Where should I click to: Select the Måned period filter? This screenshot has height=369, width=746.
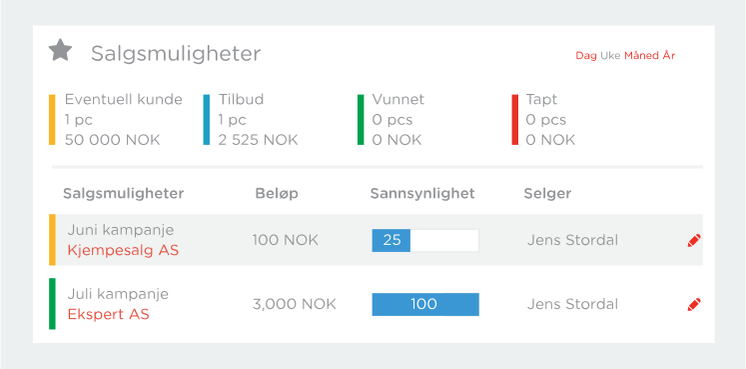point(641,56)
